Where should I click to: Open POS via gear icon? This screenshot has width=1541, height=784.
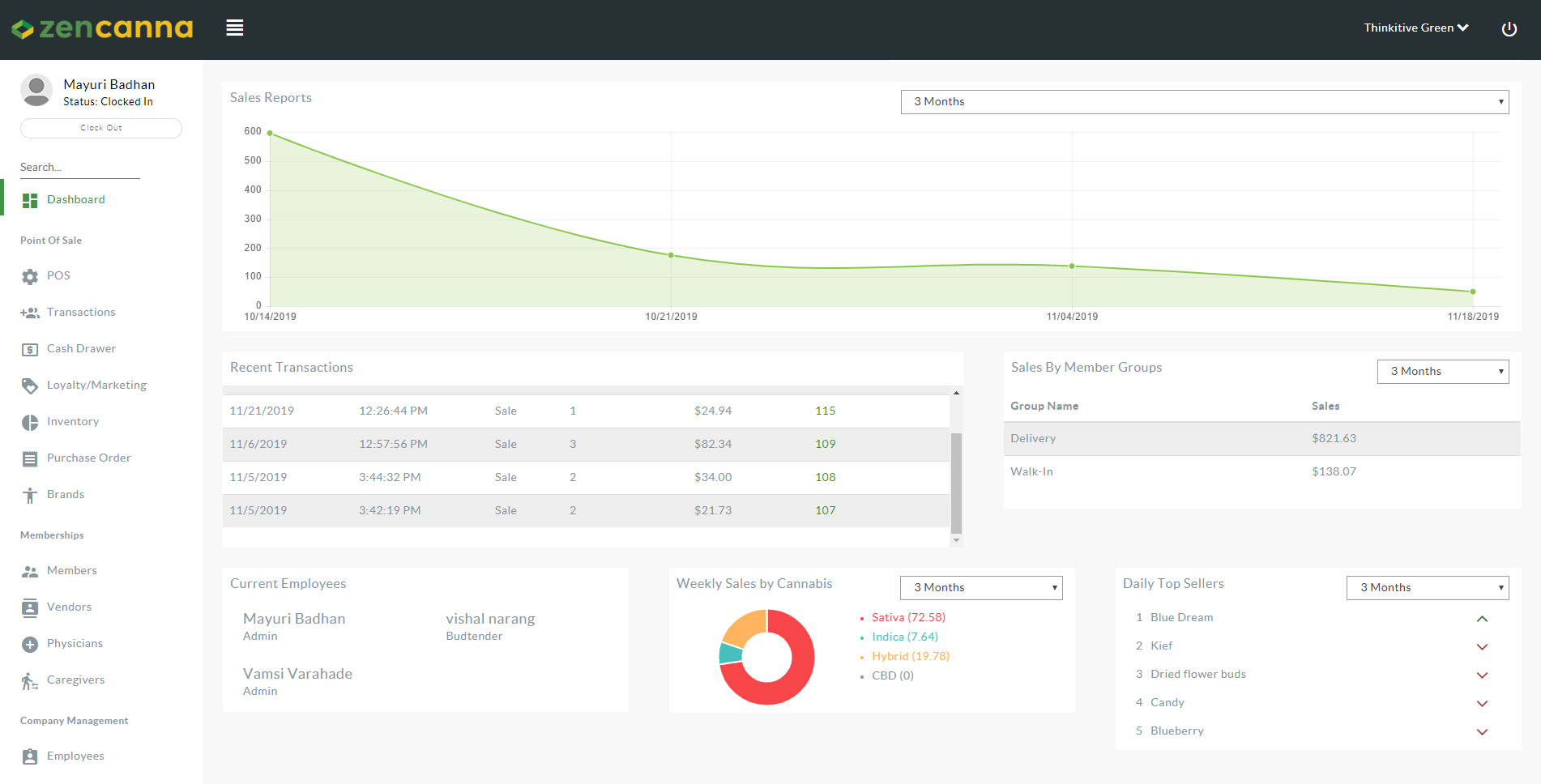point(30,276)
